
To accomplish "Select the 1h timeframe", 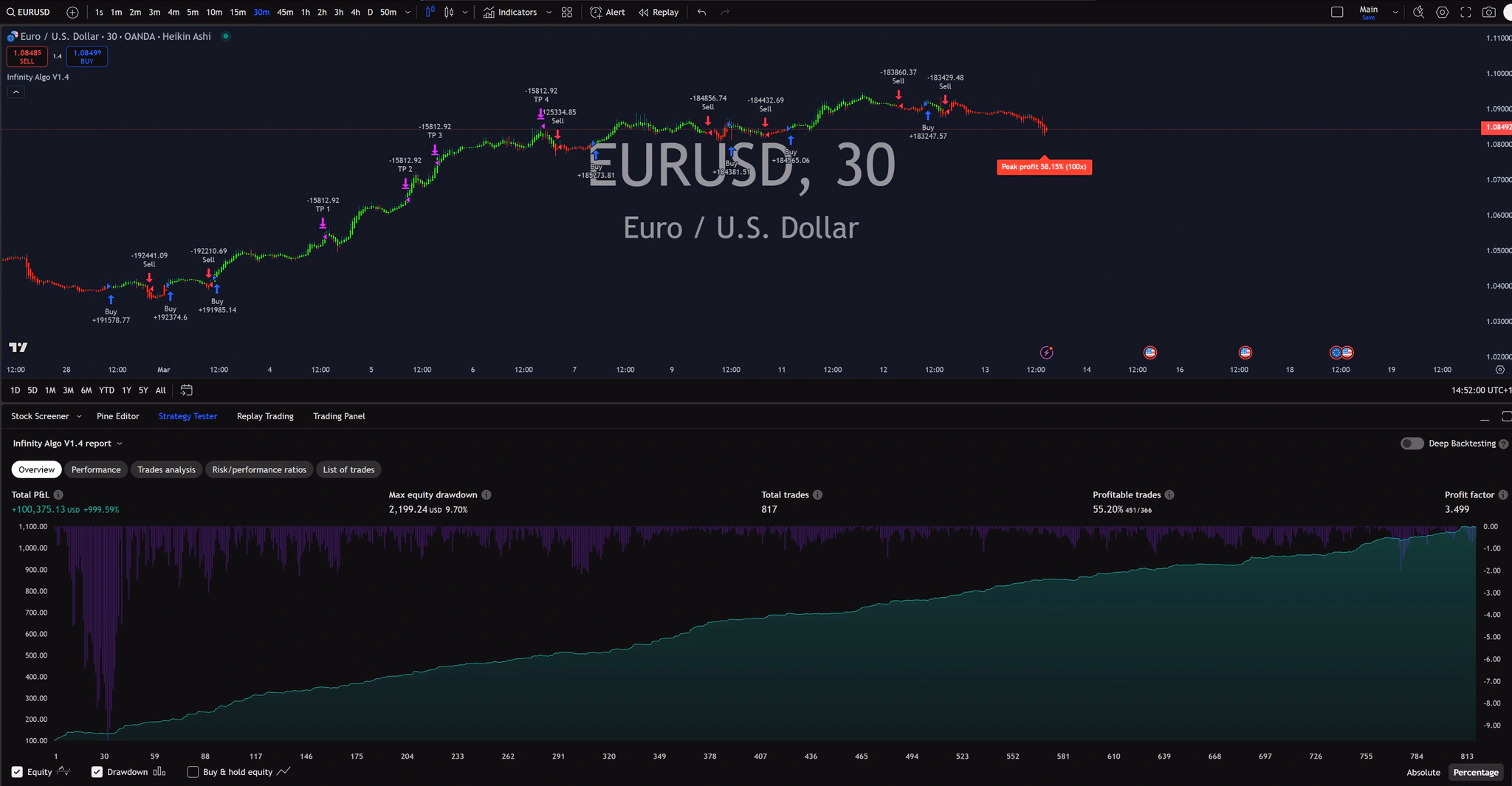I will click(x=305, y=13).
